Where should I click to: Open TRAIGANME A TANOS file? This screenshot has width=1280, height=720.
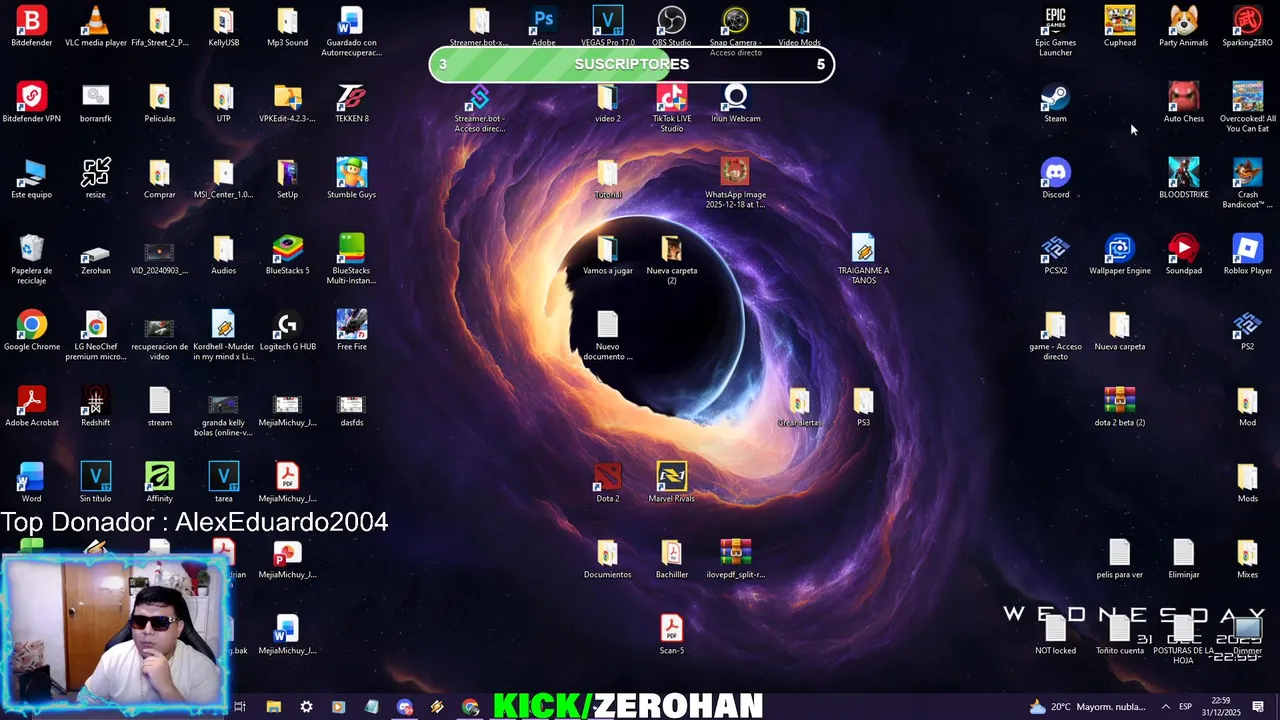(x=864, y=260)
